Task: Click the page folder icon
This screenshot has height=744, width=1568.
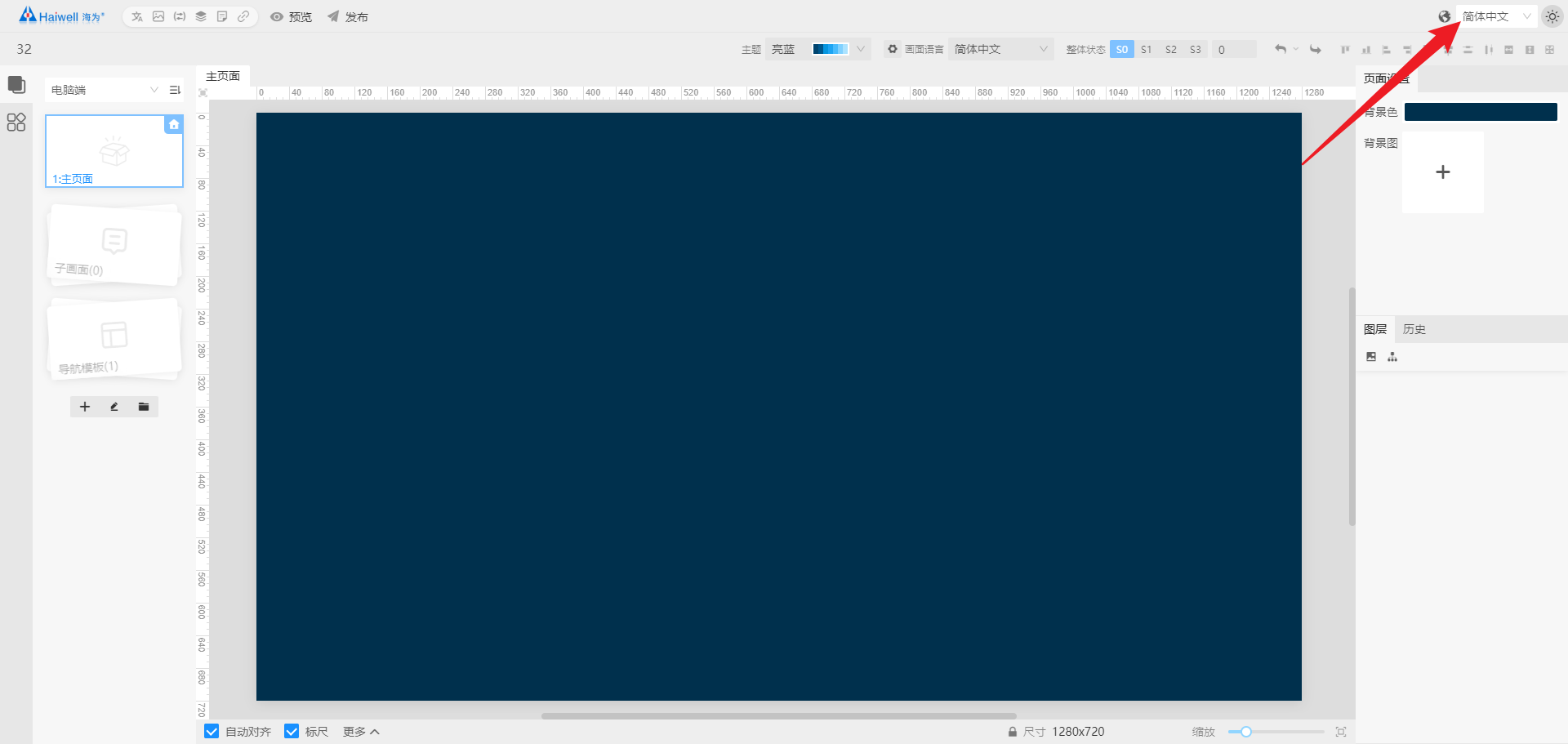Action: [144, 407]
